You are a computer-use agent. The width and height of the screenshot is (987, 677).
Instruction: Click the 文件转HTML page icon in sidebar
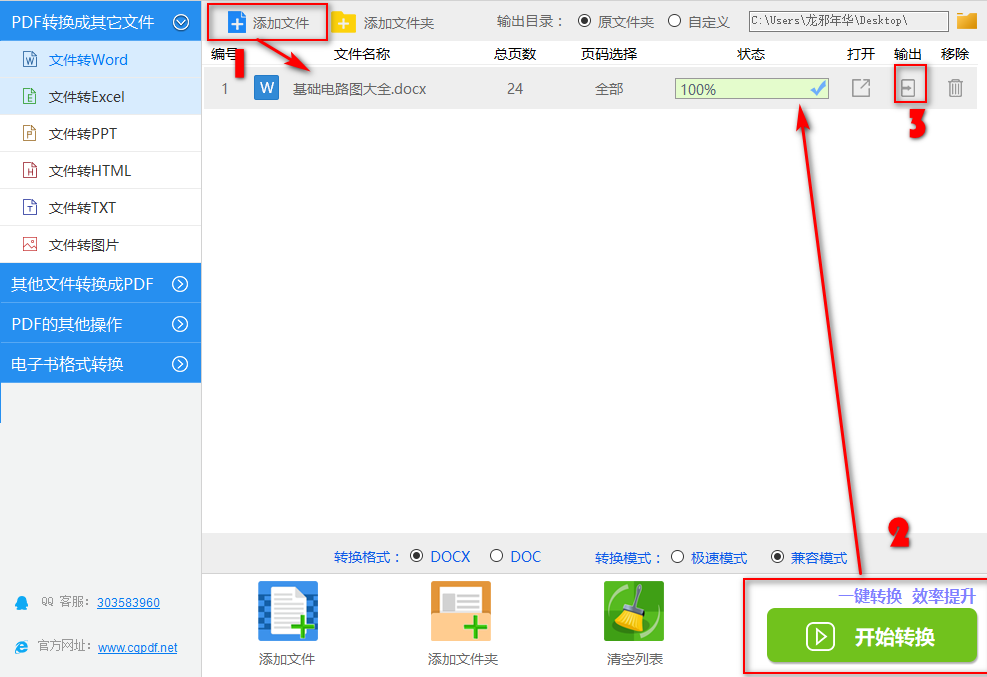[30, 170]
